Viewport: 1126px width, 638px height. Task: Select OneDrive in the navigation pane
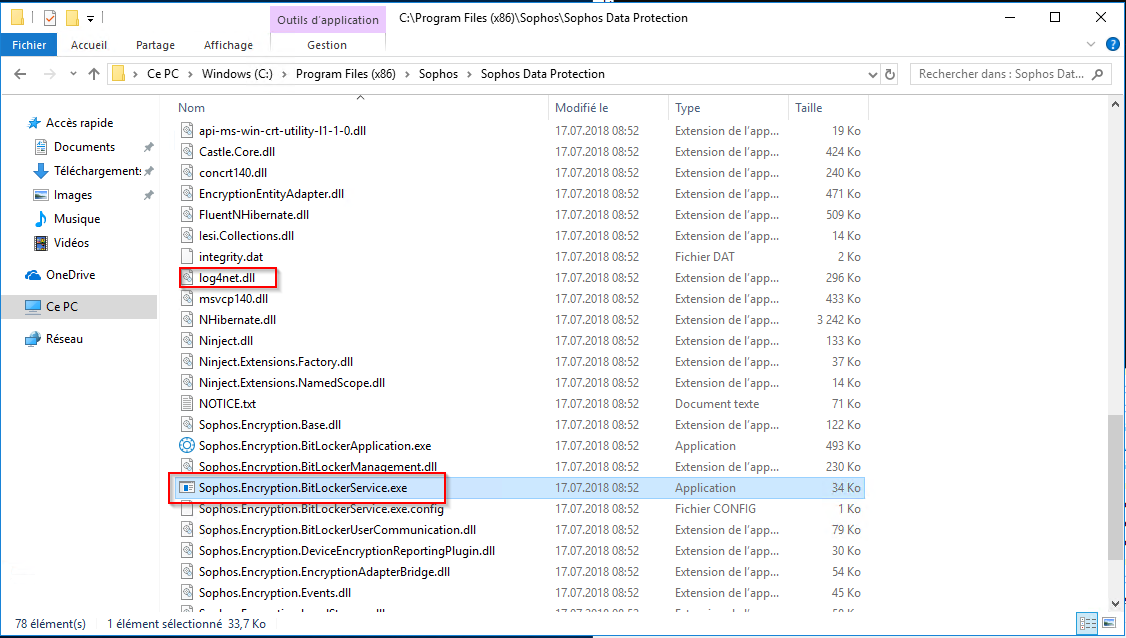point(70,274)
